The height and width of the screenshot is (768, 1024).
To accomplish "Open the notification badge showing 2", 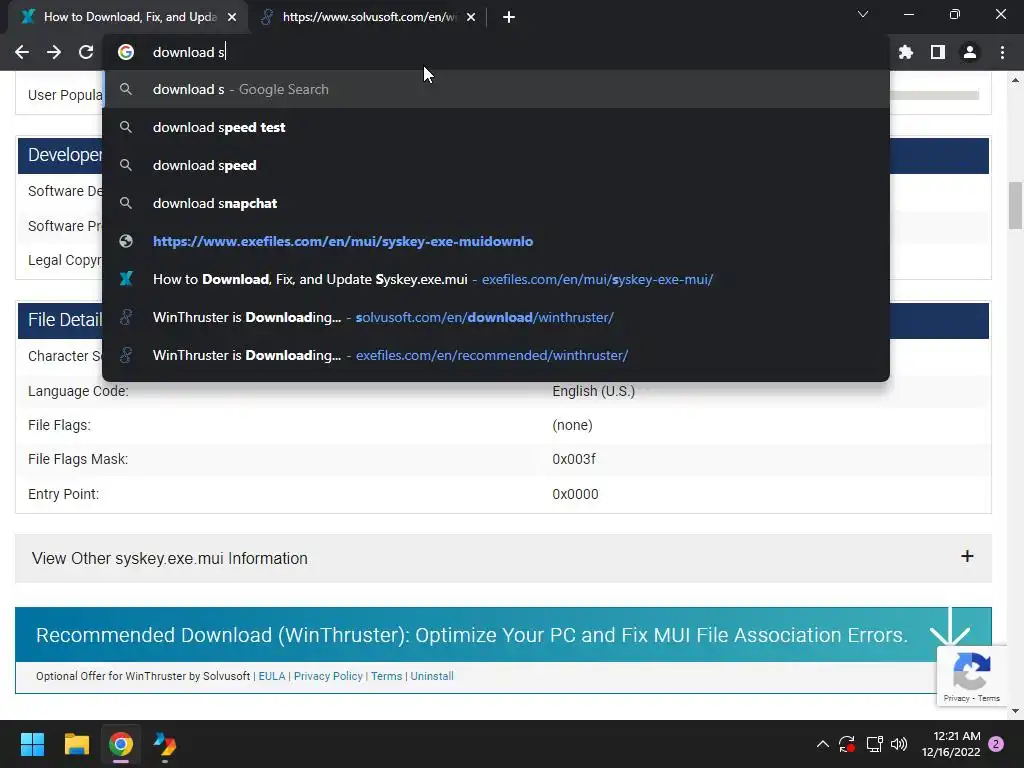I will coord(996,744).
